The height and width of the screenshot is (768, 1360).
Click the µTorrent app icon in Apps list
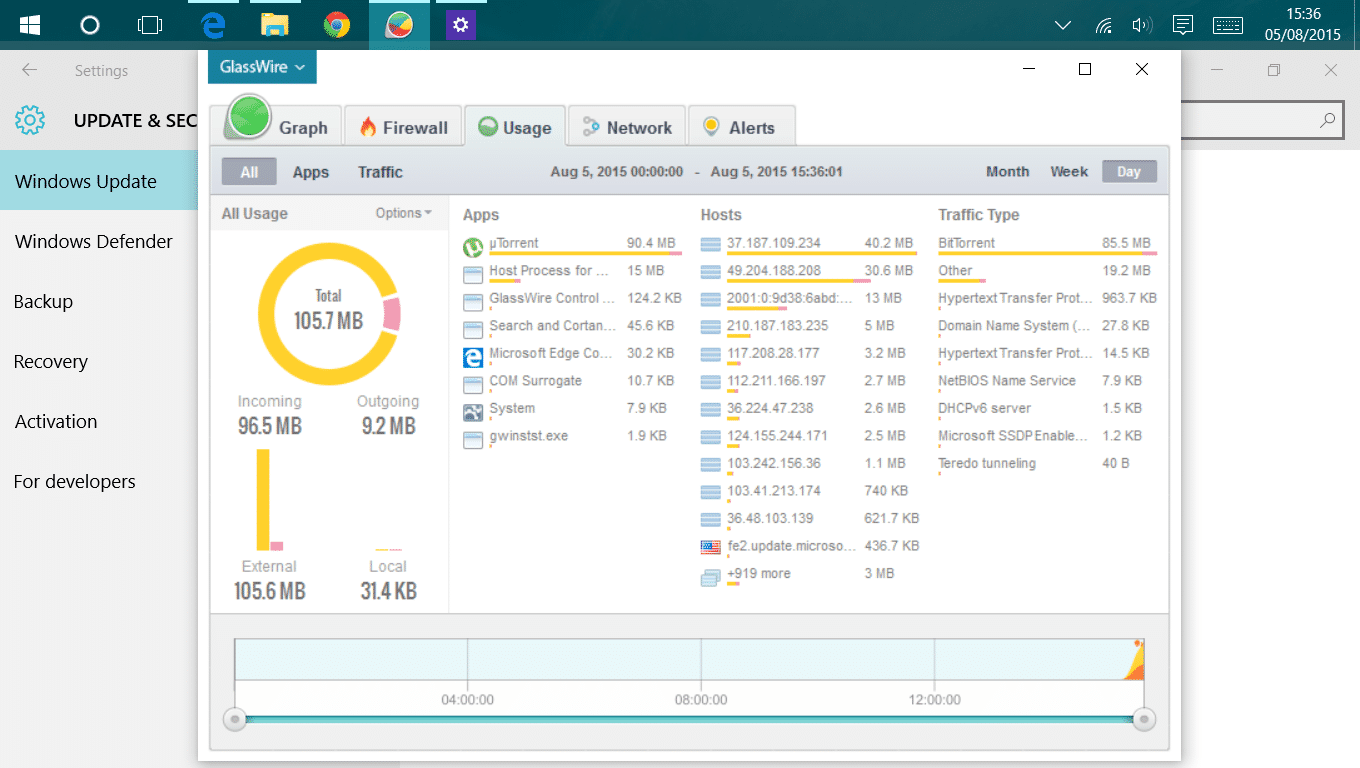[473, 247]
